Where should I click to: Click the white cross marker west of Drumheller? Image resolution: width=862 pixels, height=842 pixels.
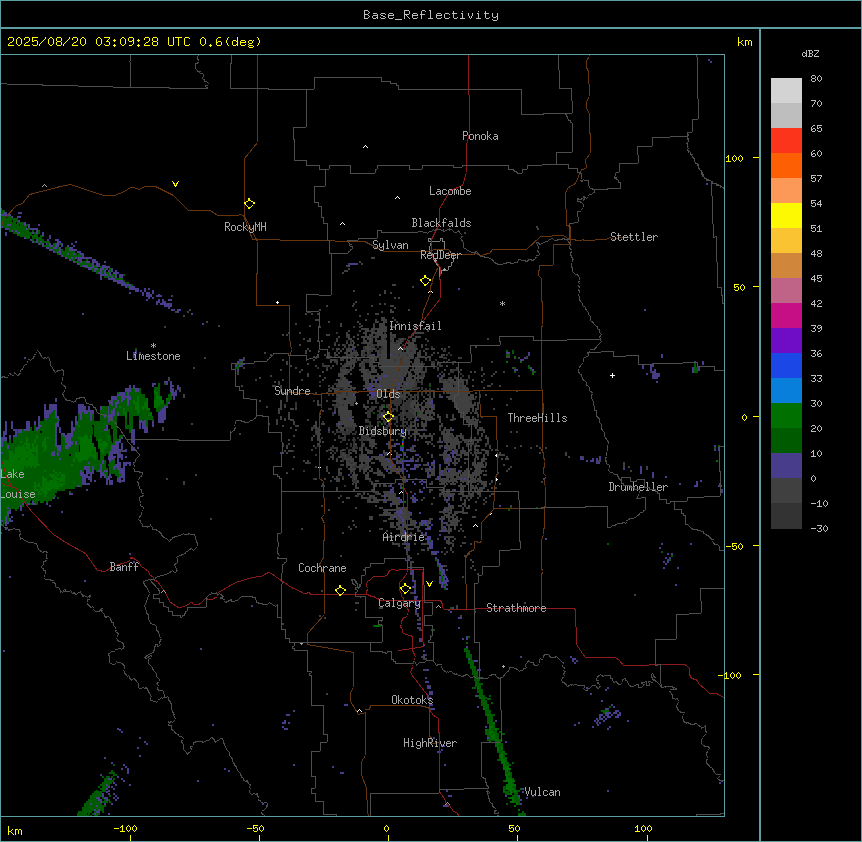[612, 375]
